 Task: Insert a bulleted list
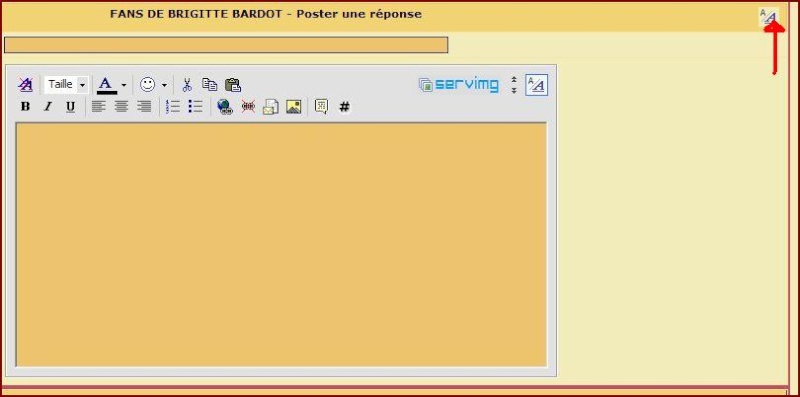(195, 107)
